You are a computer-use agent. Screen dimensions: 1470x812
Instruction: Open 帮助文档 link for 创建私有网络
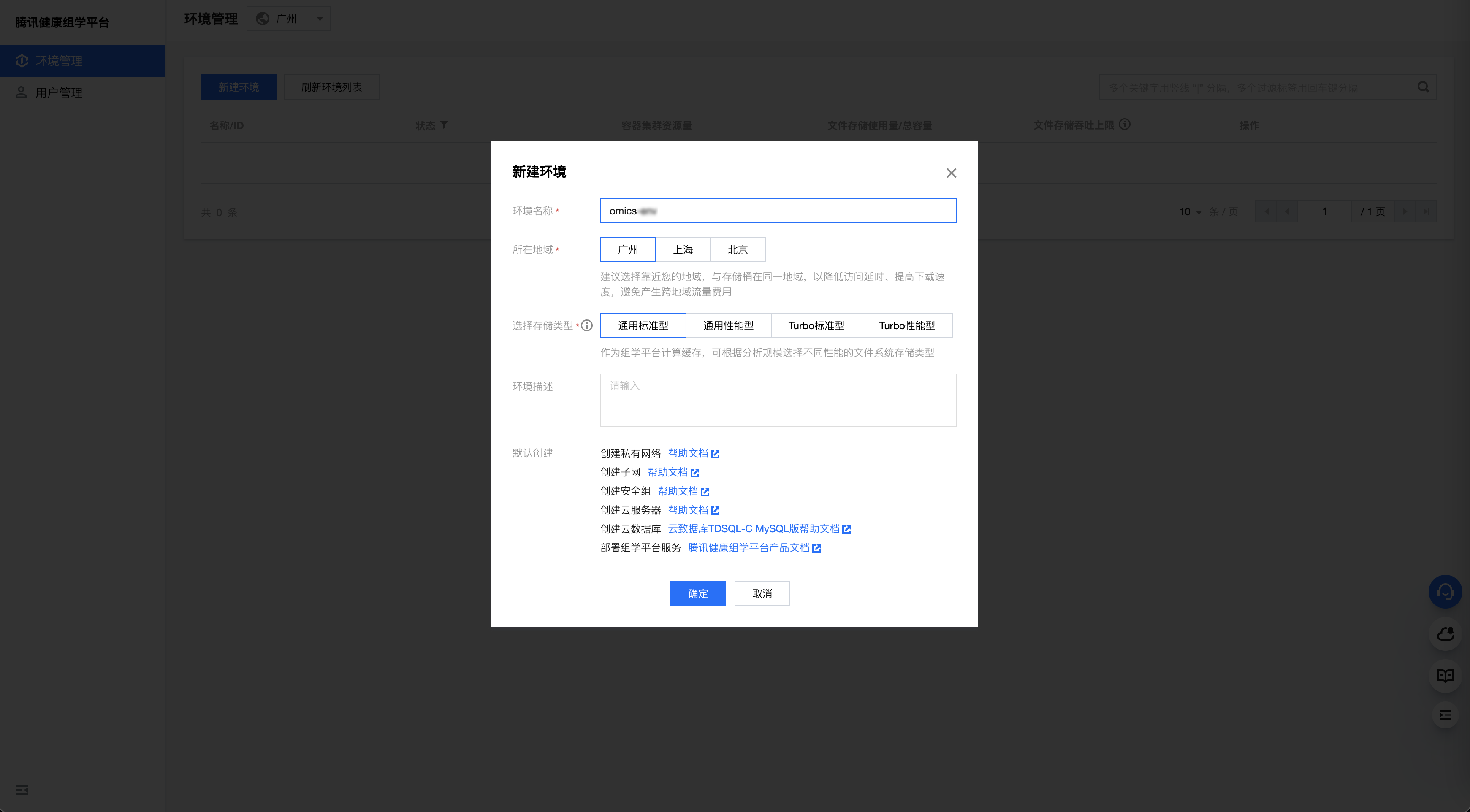coord(688,453)
